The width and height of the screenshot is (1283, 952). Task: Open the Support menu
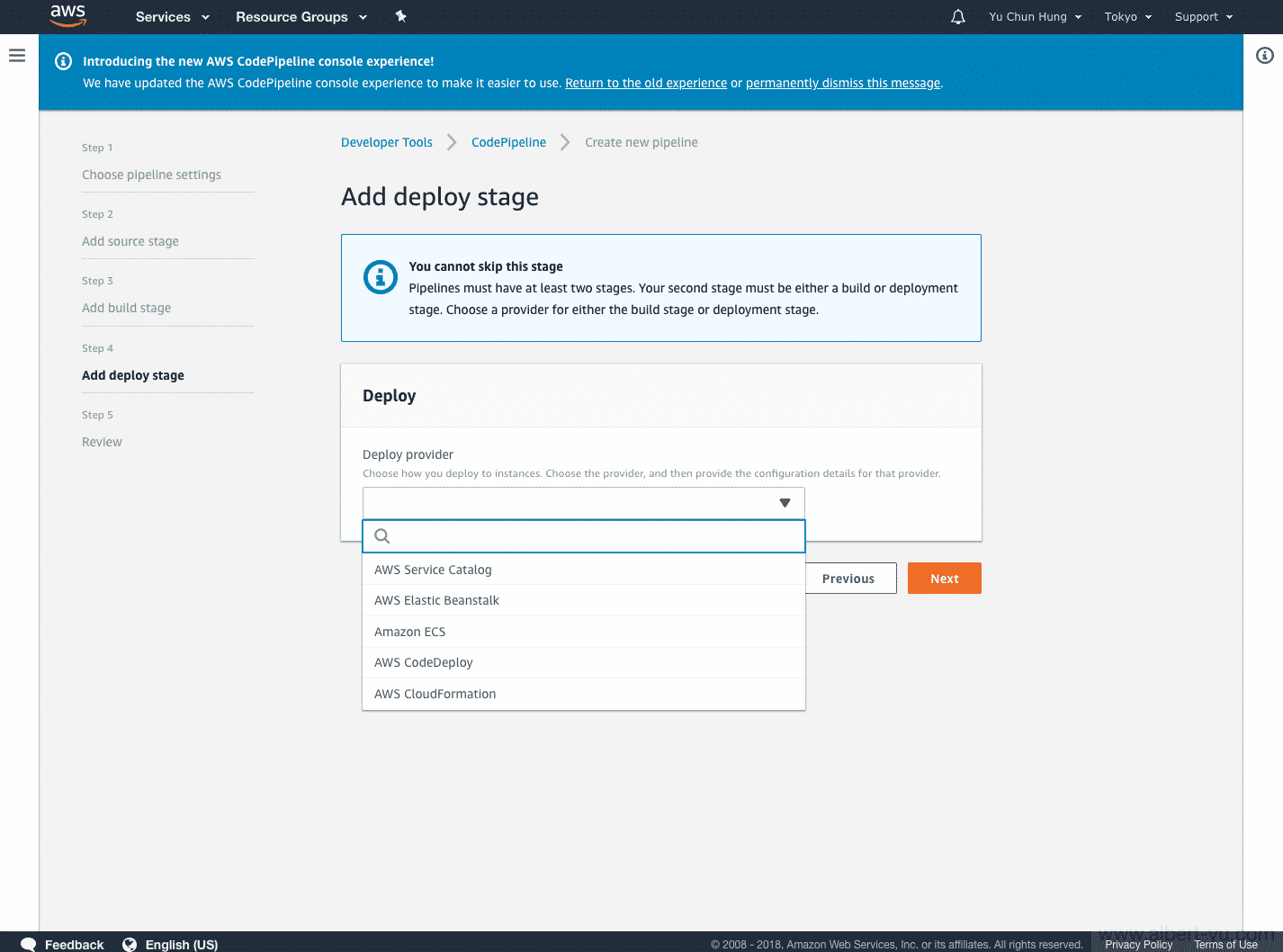pyautogui.click(x=1204, y=17)
